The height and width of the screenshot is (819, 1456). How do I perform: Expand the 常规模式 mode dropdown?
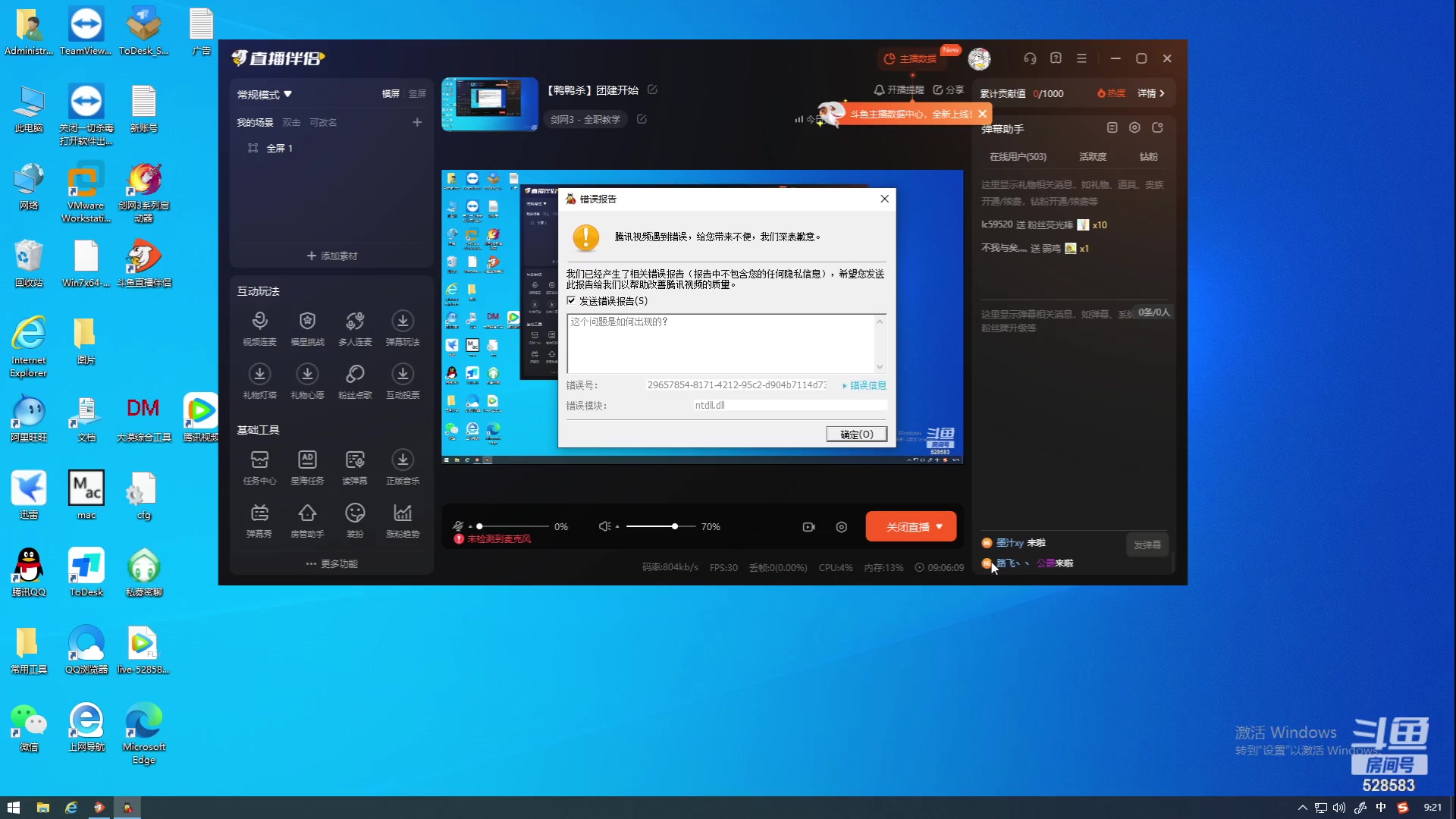click(264, 95)
